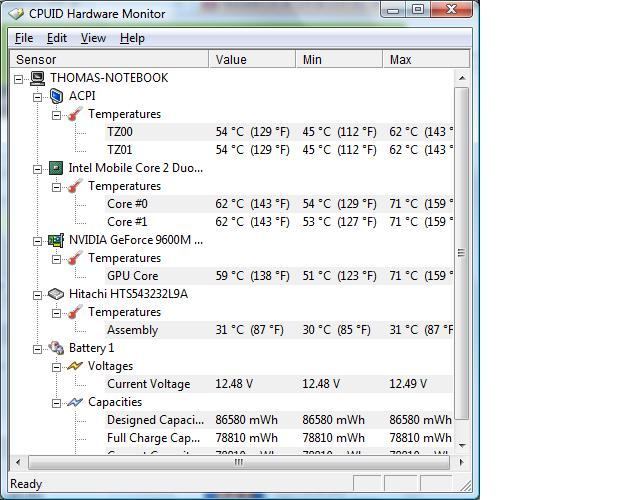Click the ACPI monitor icon
The image size is (640, 500).
(x=56, y=96)
